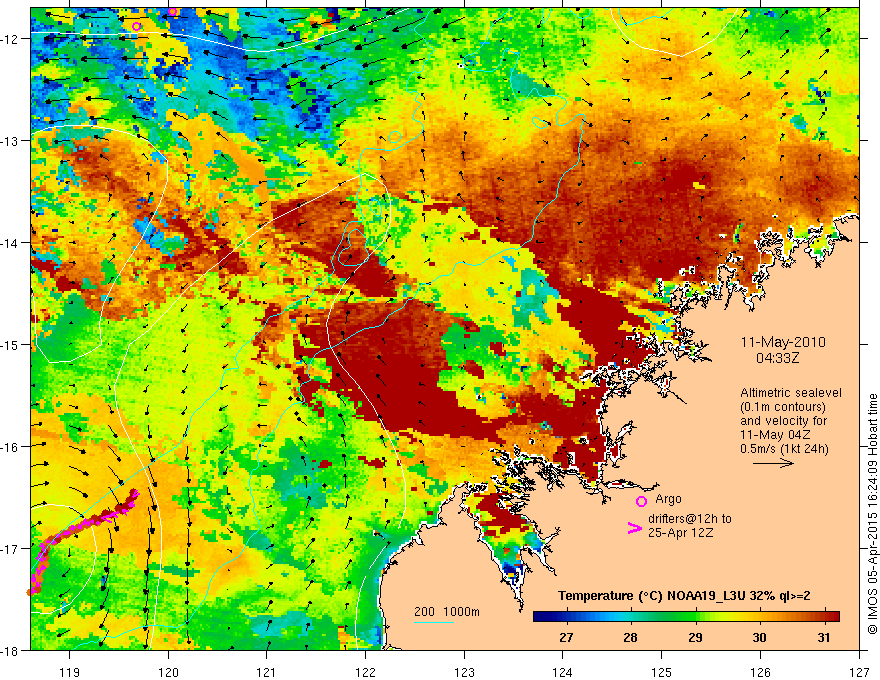
Task: Click the longitude axis label '123'
Action: (x=464, y=672)
